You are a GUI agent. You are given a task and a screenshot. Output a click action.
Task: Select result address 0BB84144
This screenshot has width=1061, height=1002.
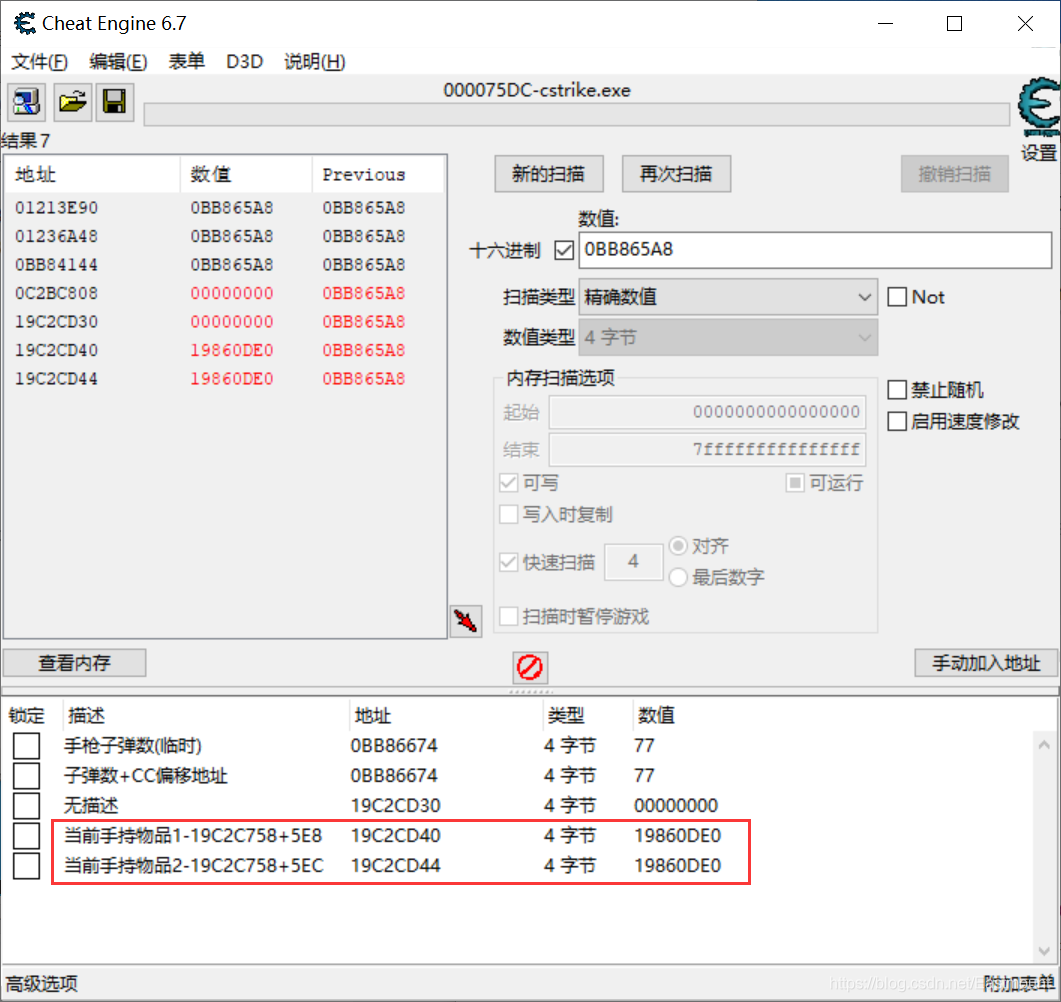[57, 265]
